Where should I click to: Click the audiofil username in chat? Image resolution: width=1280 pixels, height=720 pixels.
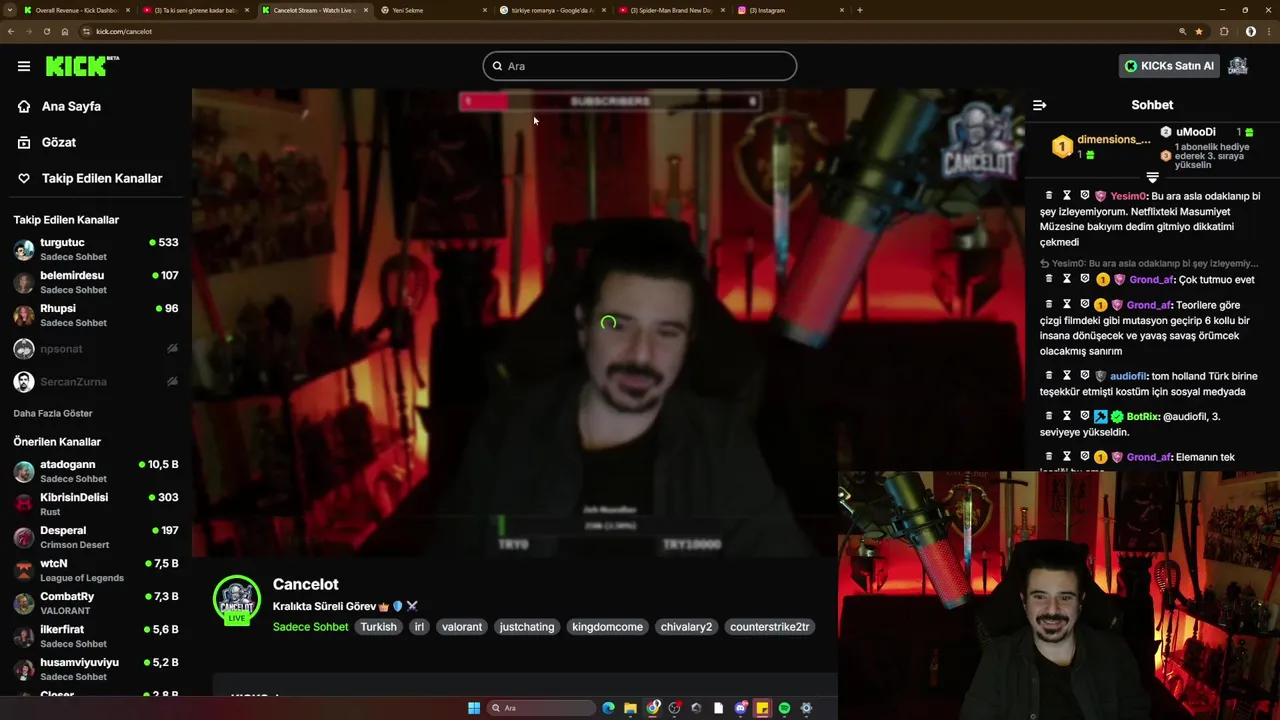pyautogui.click(x=1130, y=376)
